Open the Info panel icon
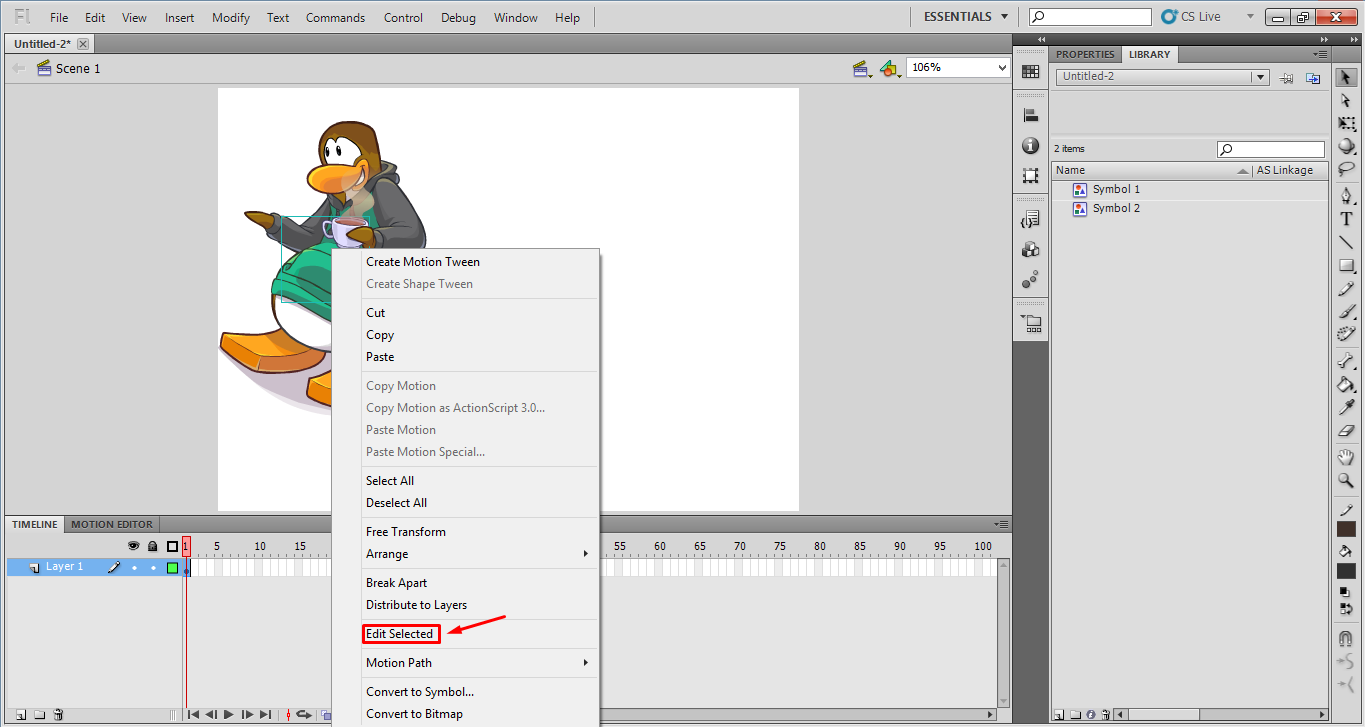1365x727 pixels. pos(1030,146)
